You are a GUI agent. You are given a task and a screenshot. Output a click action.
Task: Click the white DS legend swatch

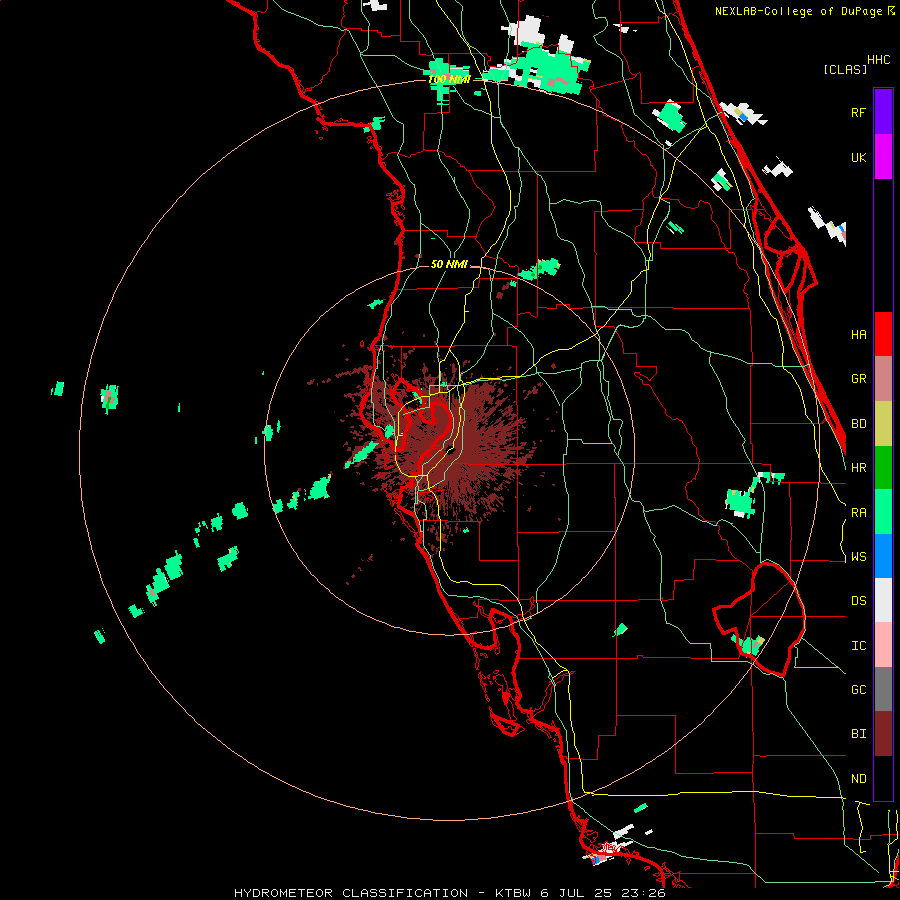883,600
